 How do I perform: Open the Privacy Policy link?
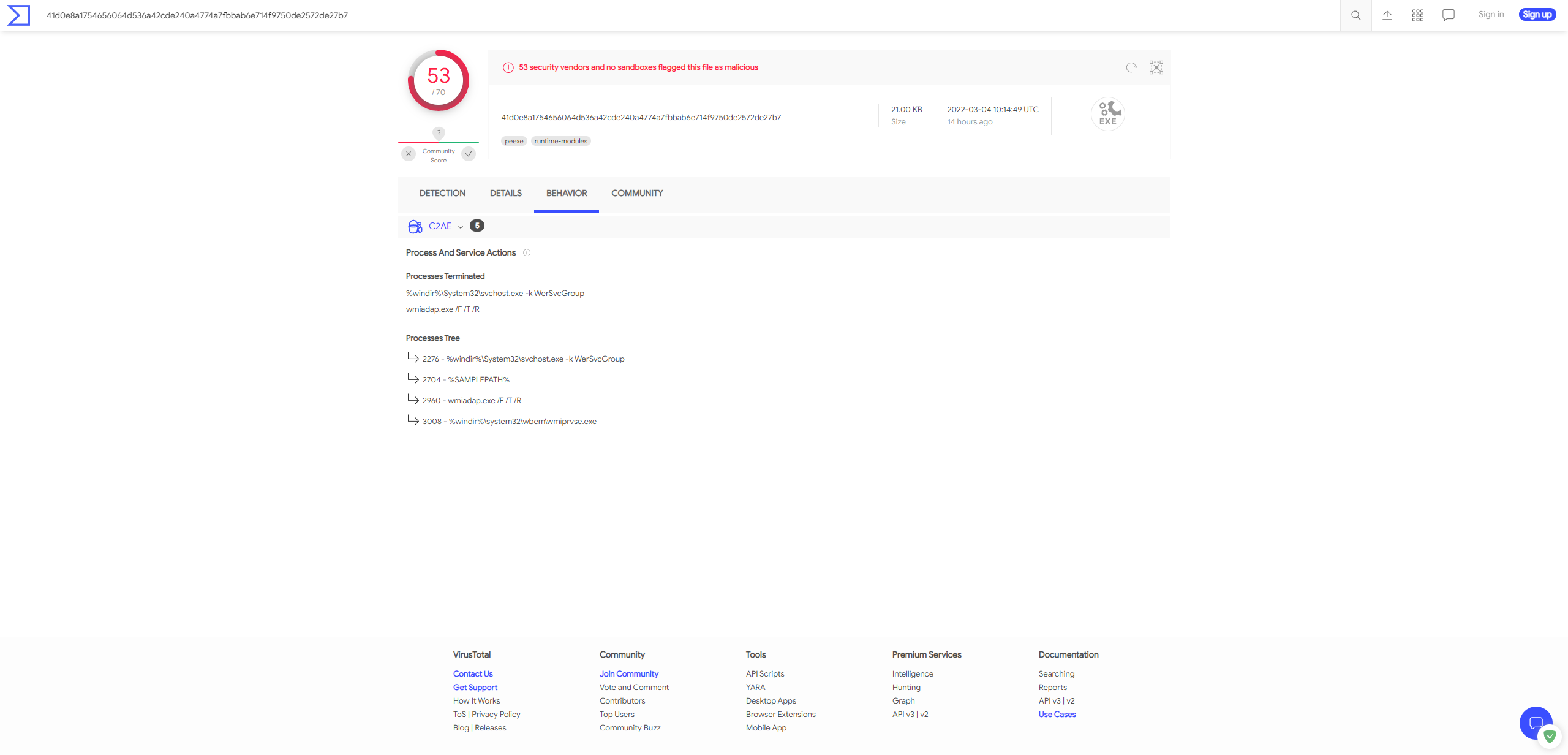point(496,715)
